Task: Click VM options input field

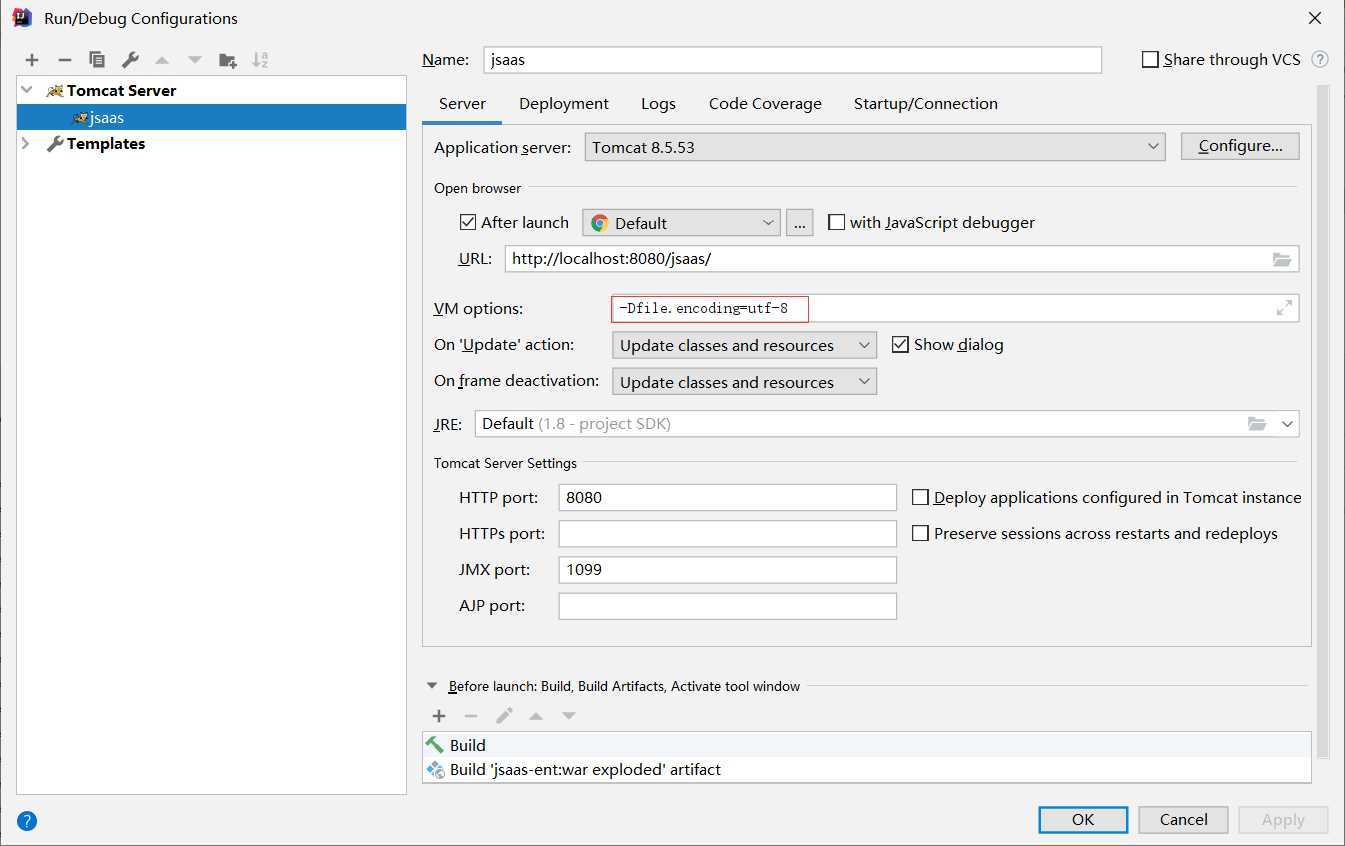Action: pos(955,308)
